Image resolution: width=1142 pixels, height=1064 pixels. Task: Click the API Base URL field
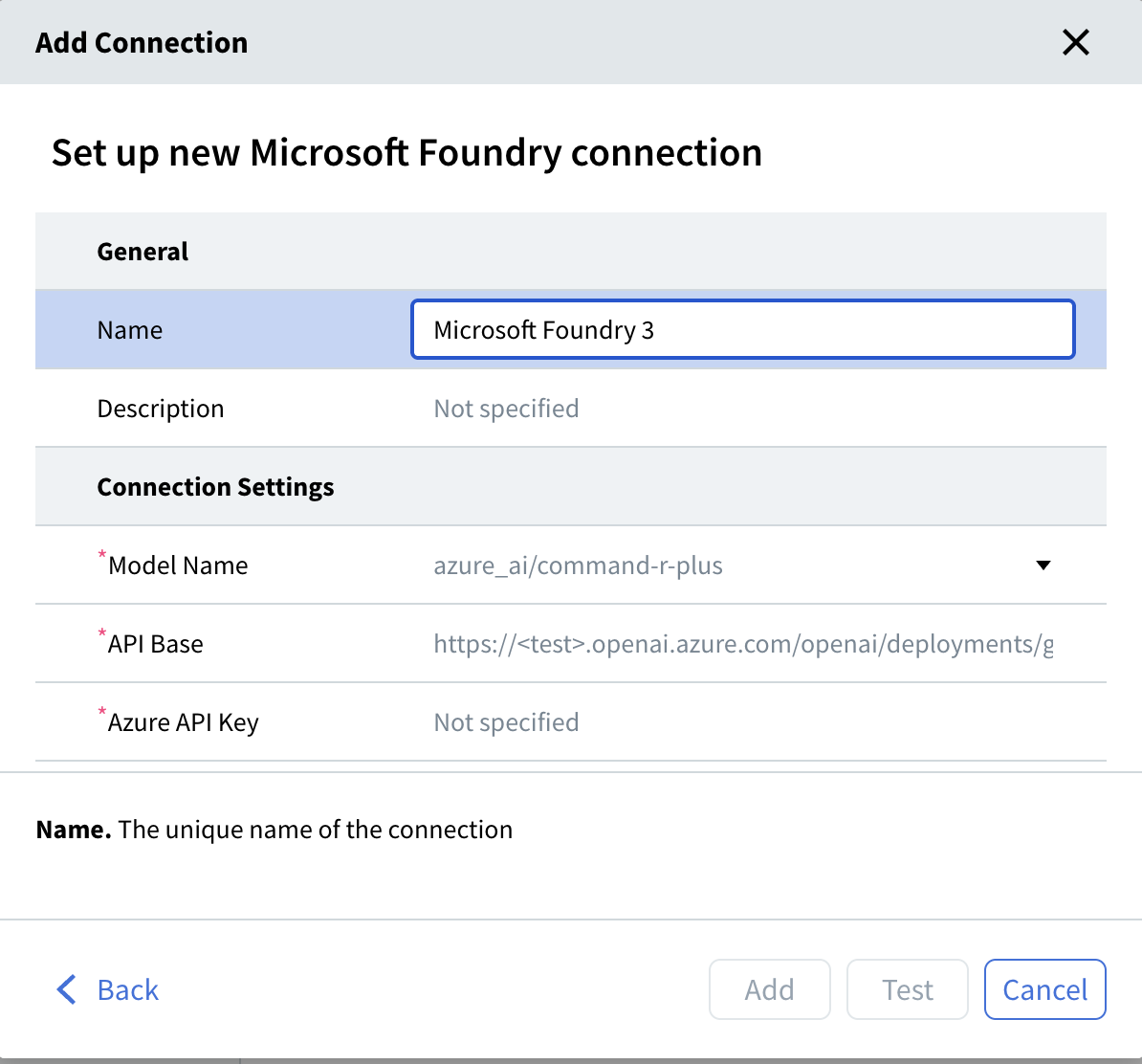click(743, 644)
